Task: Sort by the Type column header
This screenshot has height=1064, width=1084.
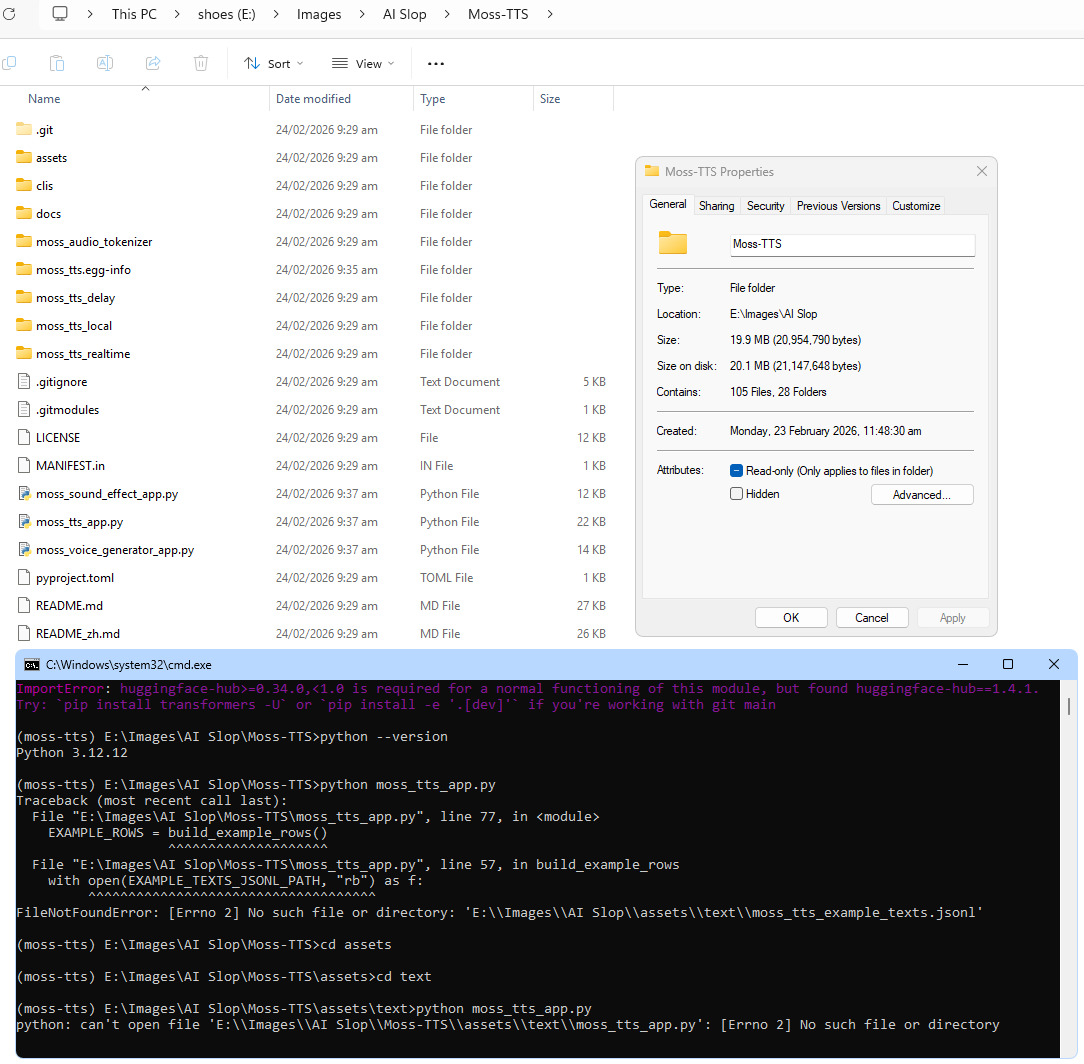Action: tap(433, 99)
